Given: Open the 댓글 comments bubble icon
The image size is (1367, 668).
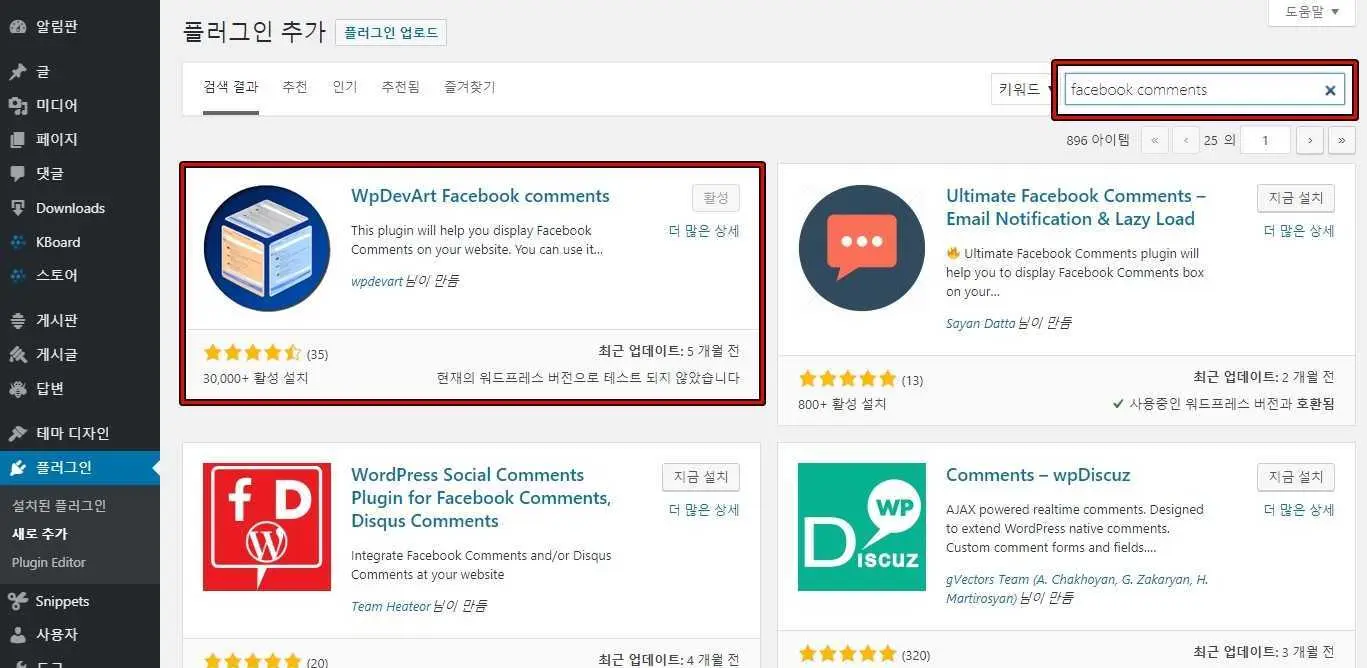Looking at the screenshot, I should pyautogui.click(x=18, y=174).
